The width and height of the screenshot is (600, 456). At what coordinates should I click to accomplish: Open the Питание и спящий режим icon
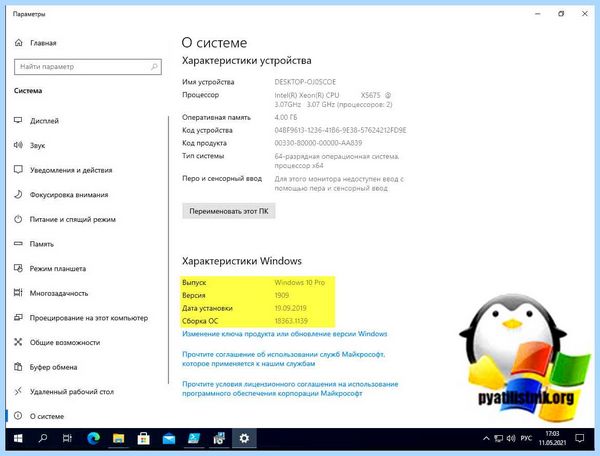(18, 219)
